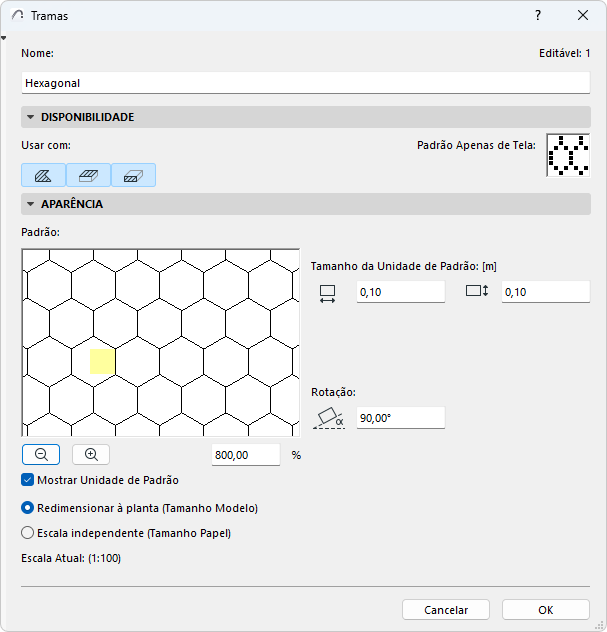Toggle the cover fill availability icon
Viewport: 607px width, 632px height.
pos(88,175)
